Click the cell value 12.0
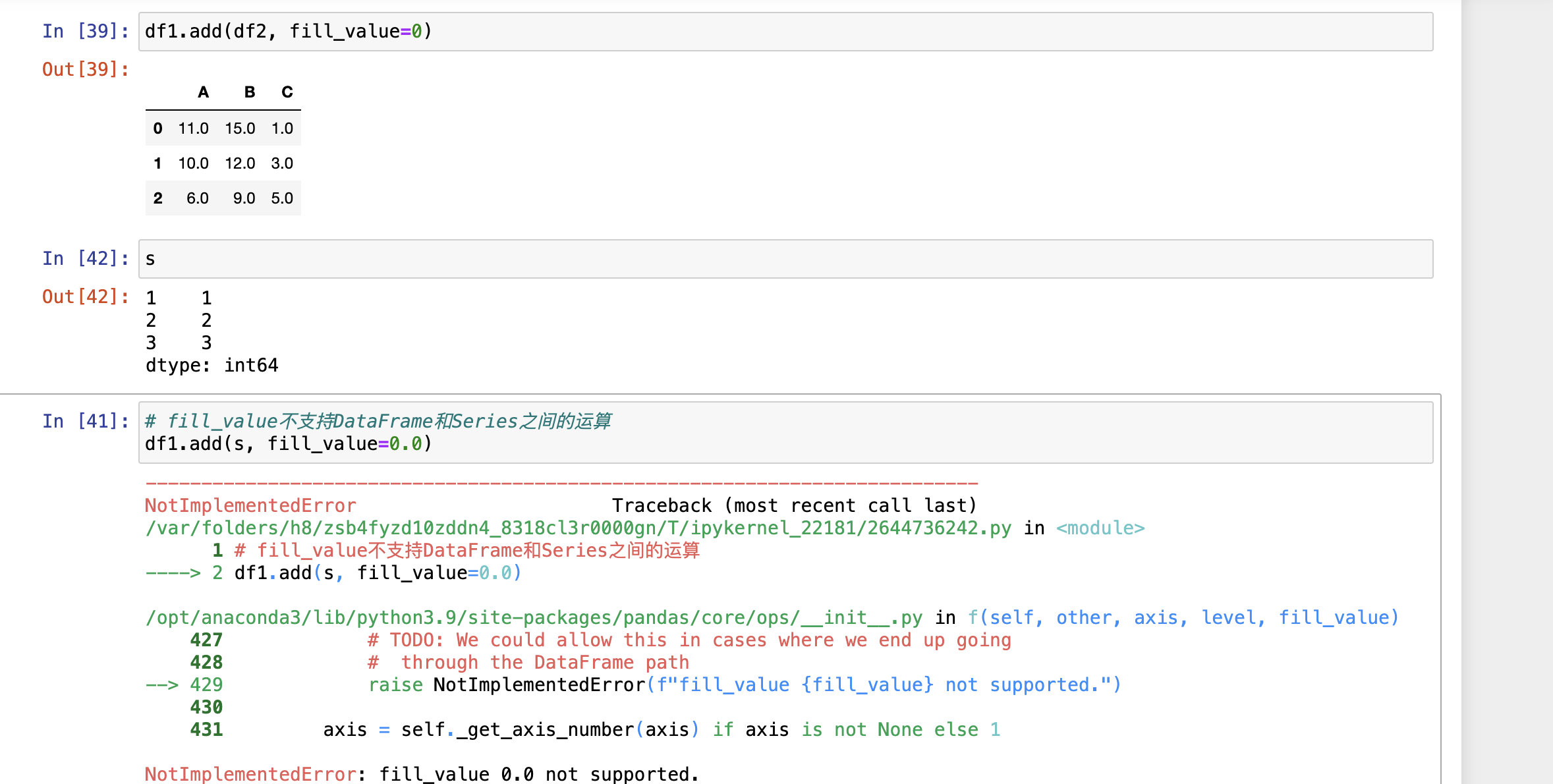The height and width of the screenshot is (784, 1553). [240, 163]
